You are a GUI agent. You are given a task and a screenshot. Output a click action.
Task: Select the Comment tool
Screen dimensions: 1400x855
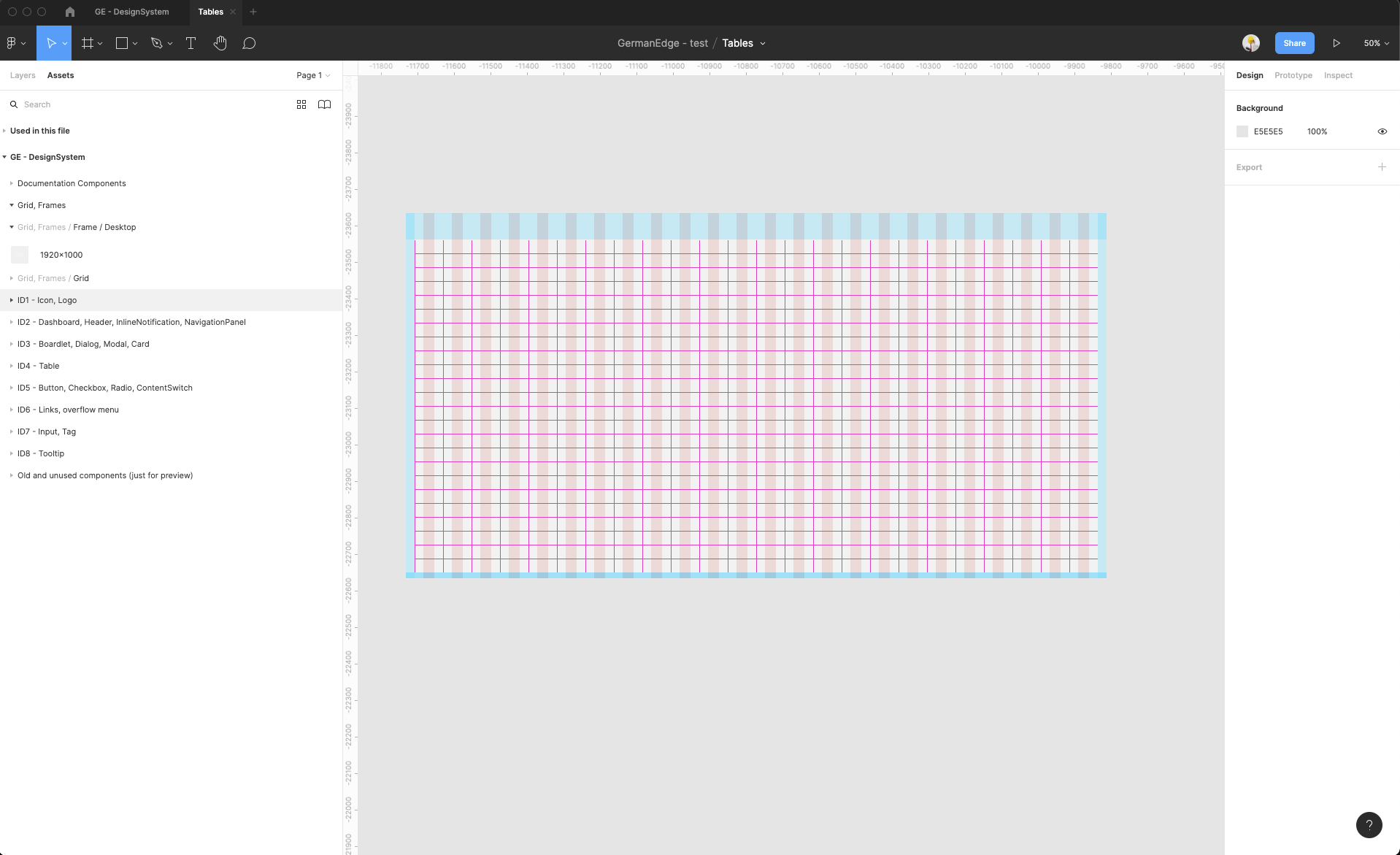[249, 43]
